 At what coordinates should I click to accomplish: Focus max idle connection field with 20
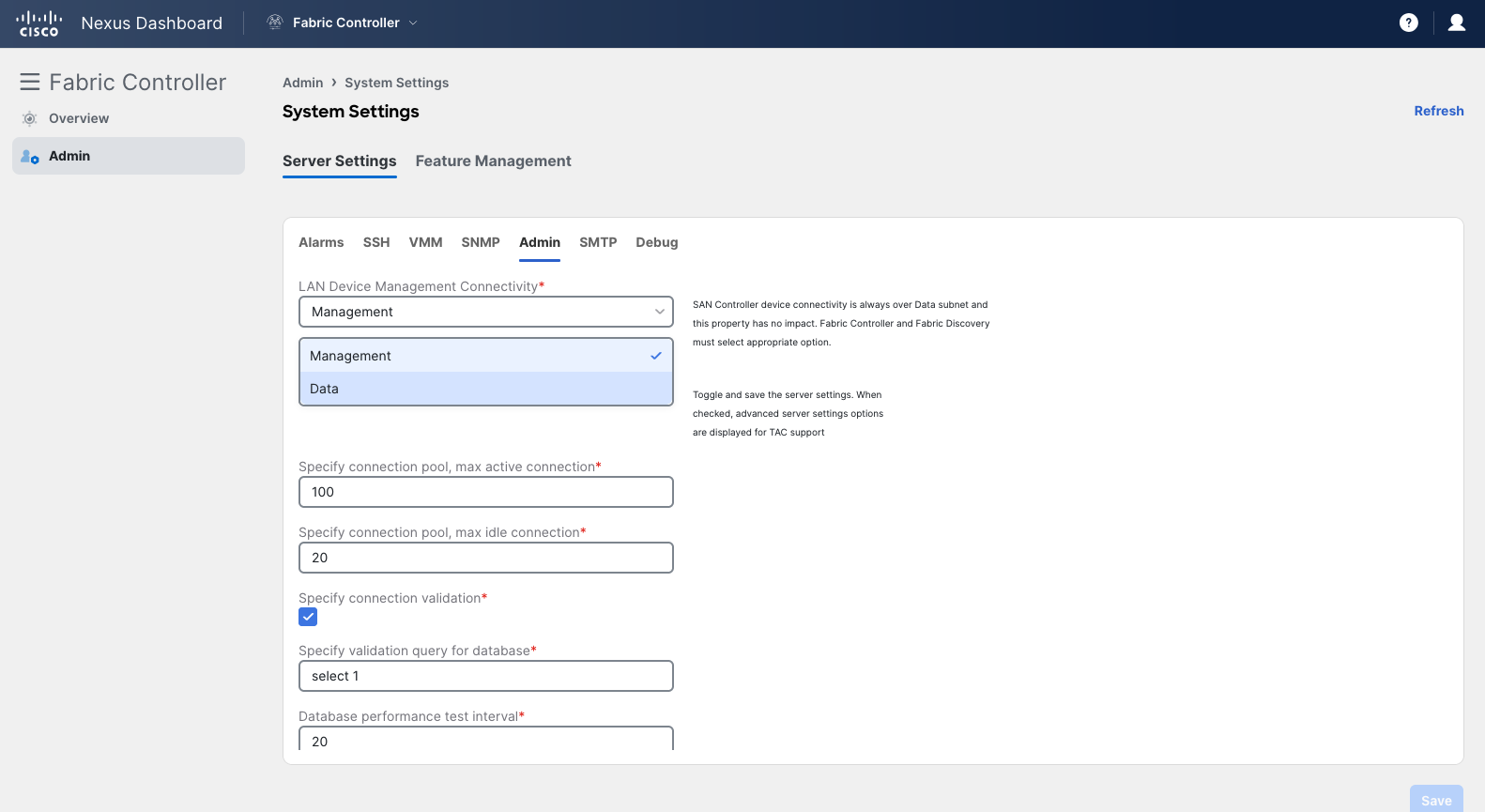tap(486, 558)
